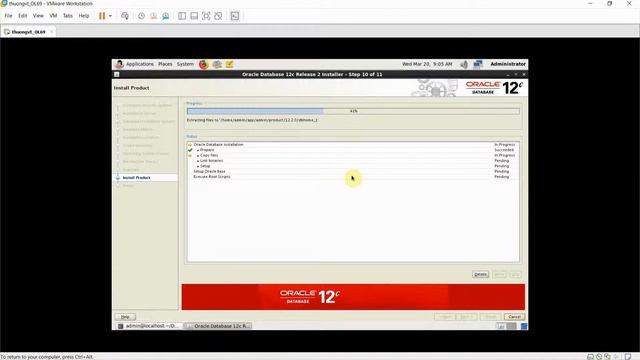This screenshot has height=360, width=640.
Task: Select the Link binaries status row
Action: coord(353,160)
